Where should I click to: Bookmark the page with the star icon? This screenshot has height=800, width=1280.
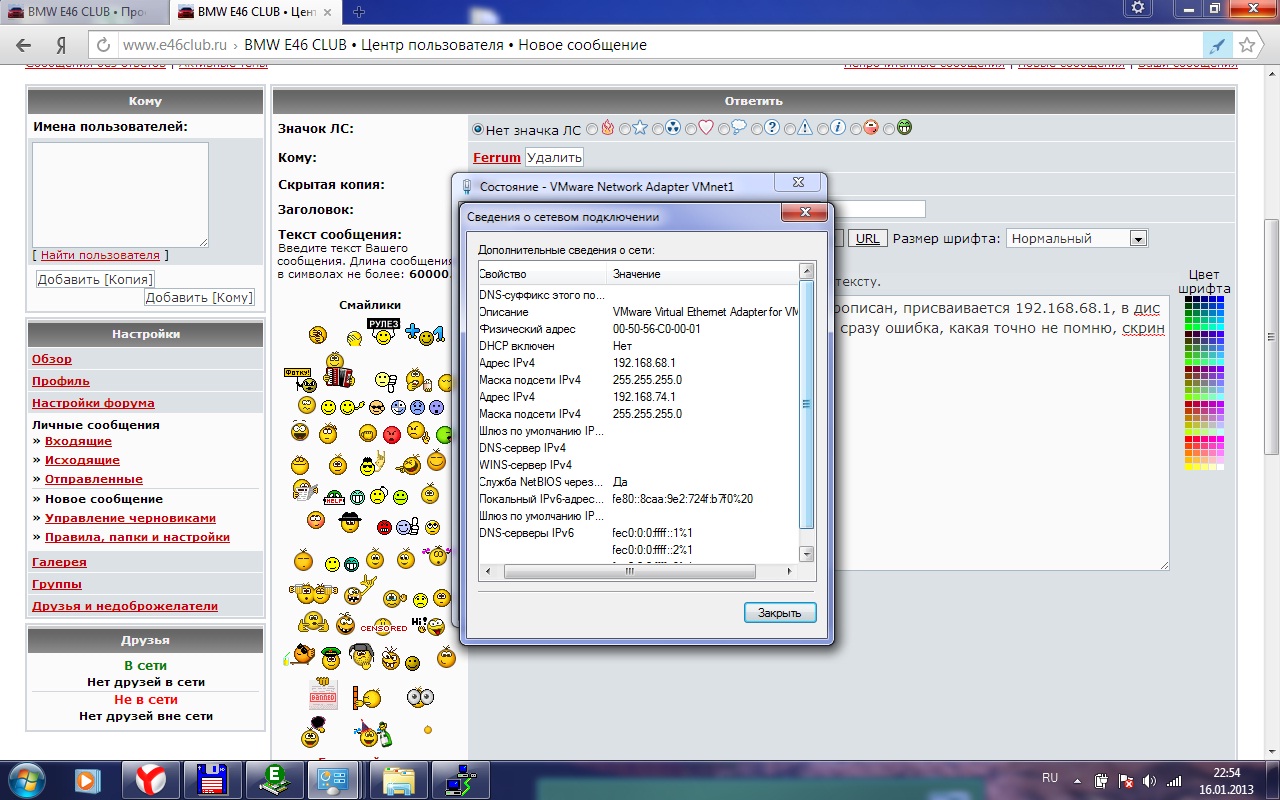(1247, 45)
